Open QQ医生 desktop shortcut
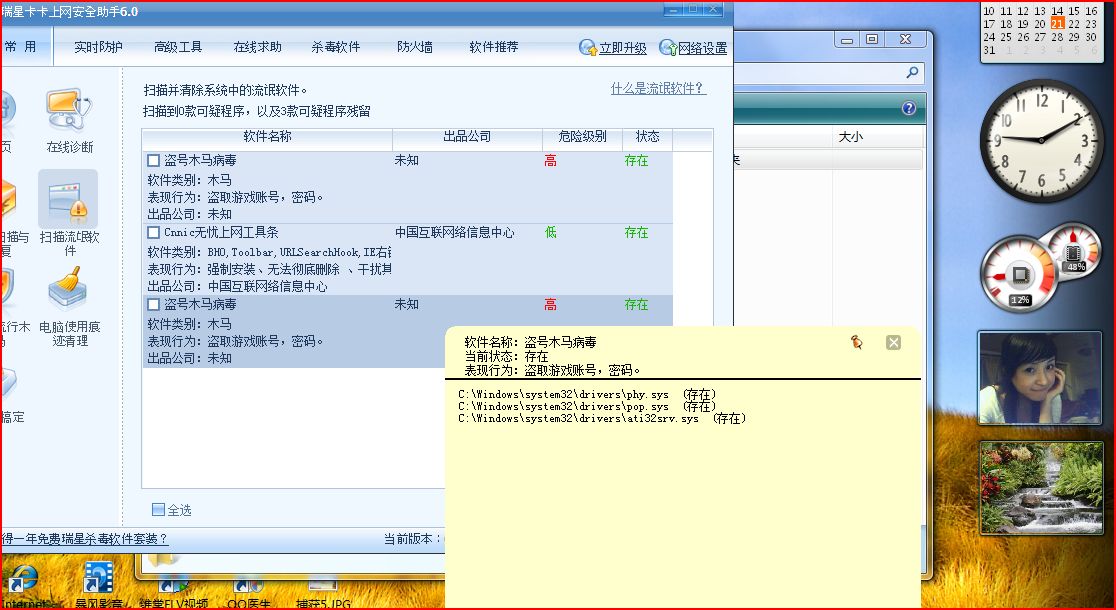1116x610 pixels. 248,594
